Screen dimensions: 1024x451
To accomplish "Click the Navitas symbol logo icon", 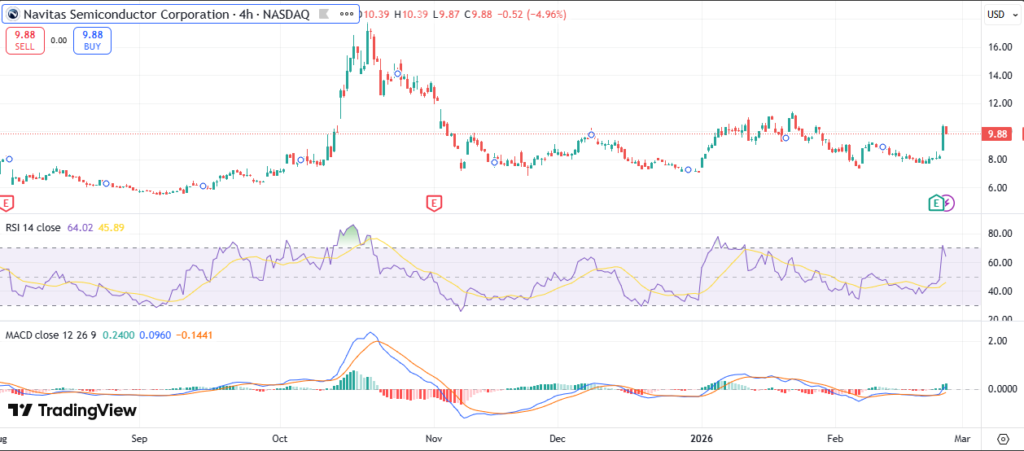I will pyautogui.click(x=13, y=14).
